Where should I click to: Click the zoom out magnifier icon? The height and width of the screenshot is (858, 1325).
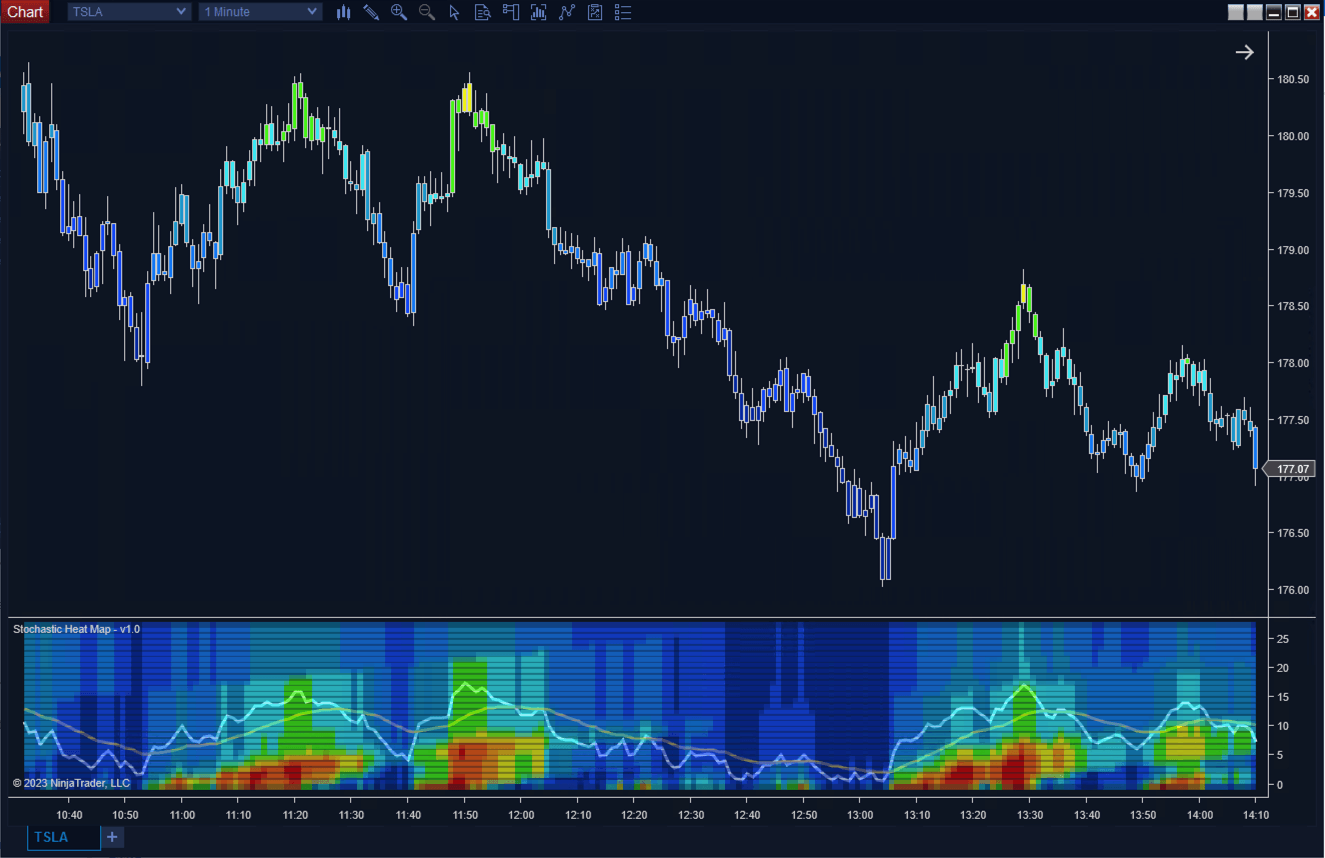tap(427, 12)
